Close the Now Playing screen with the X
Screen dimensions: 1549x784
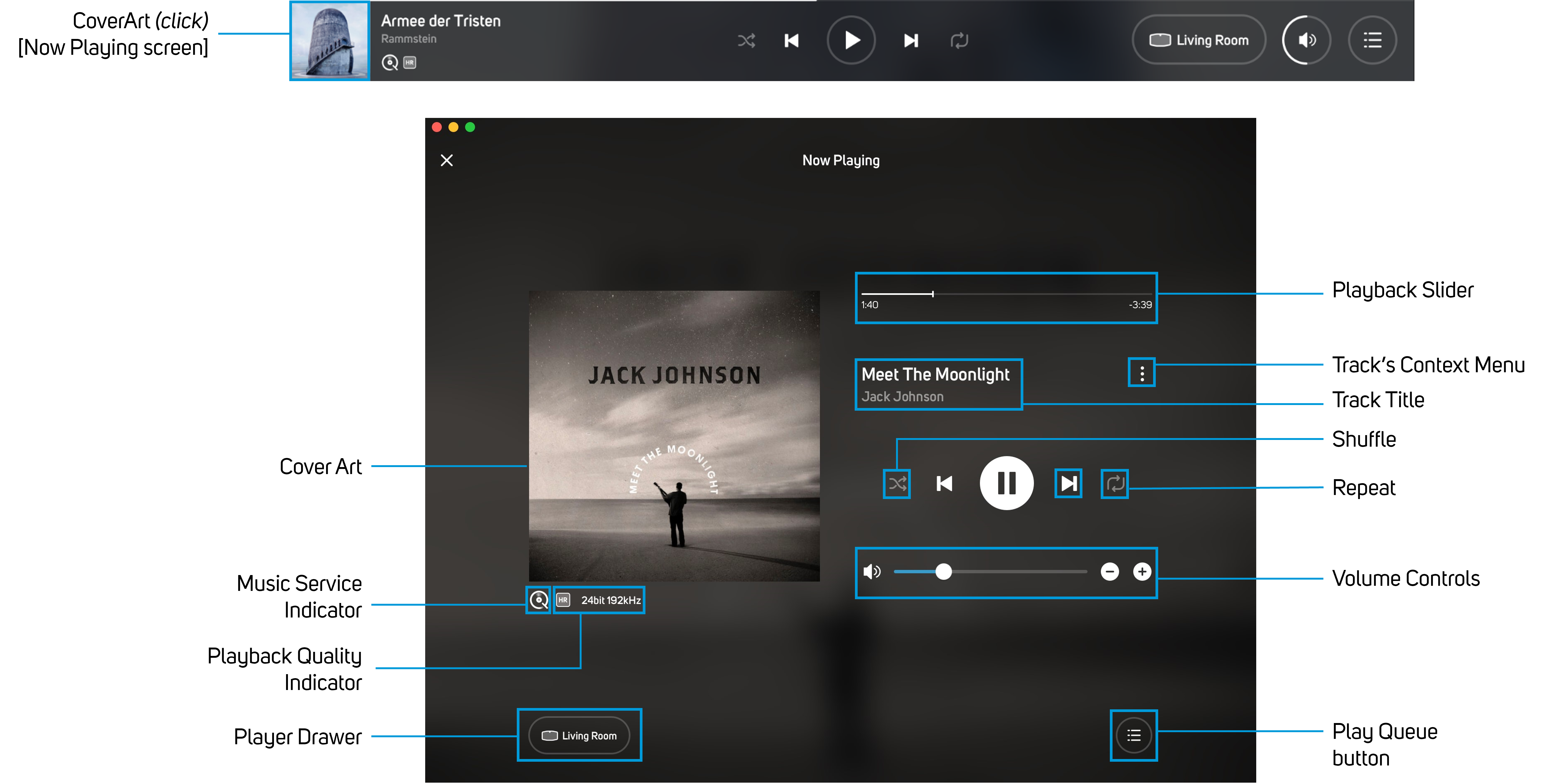click(x=447, y=161)
